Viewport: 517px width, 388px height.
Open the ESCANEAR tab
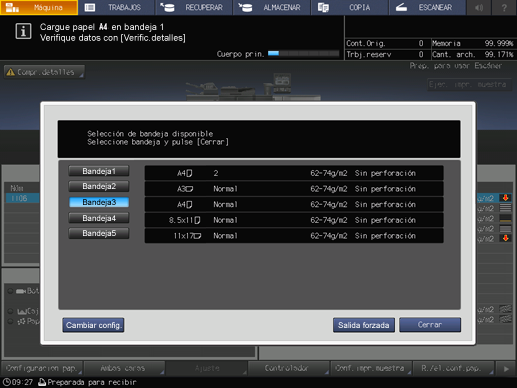[x=427, y=7]
